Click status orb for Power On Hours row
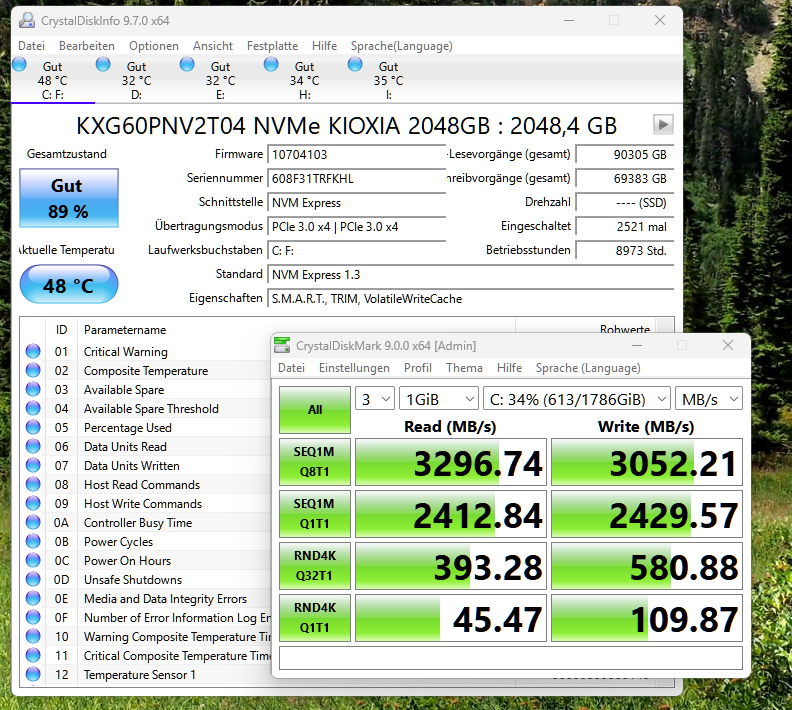The height and width of the screenshot is (710, 792). (x=33, y=560)
